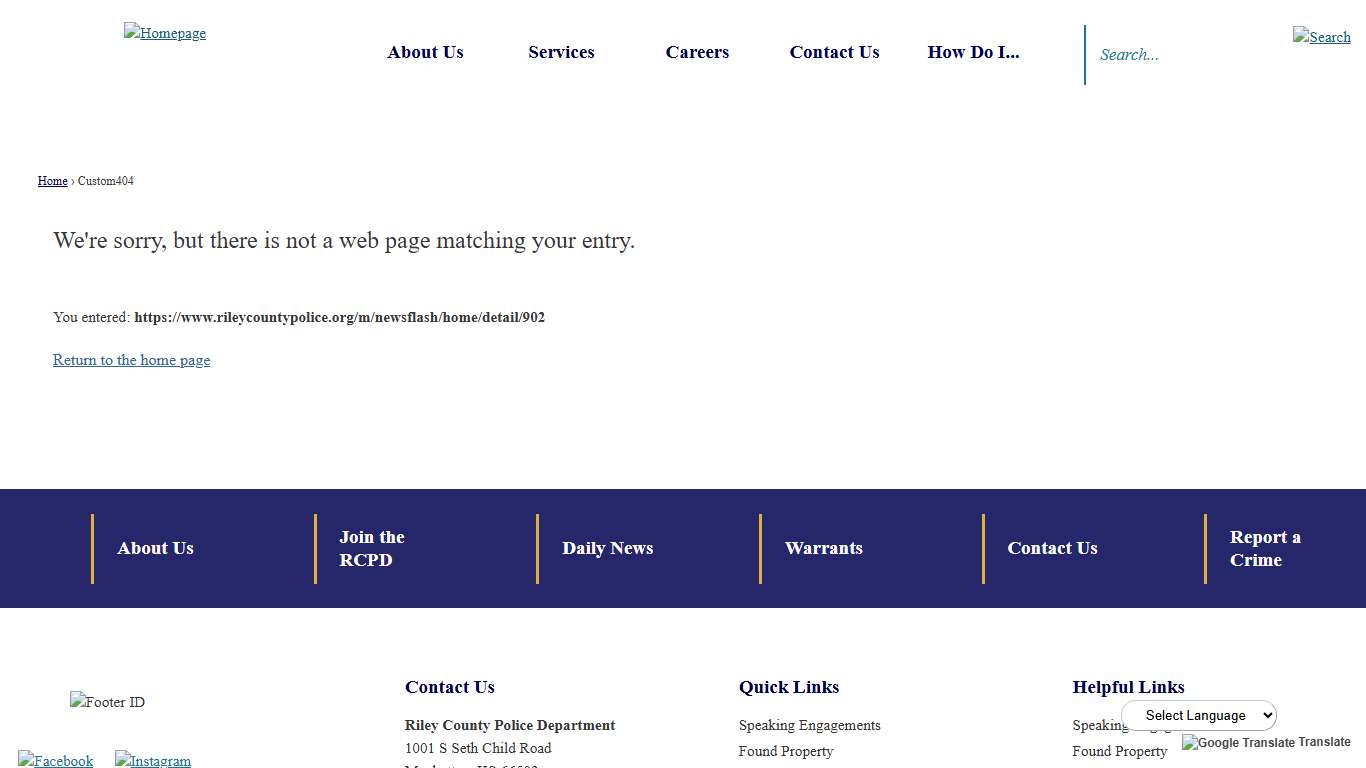Open the Careers menu
The width and height of the screenshot is (1366, 768).
click(697, 52)
